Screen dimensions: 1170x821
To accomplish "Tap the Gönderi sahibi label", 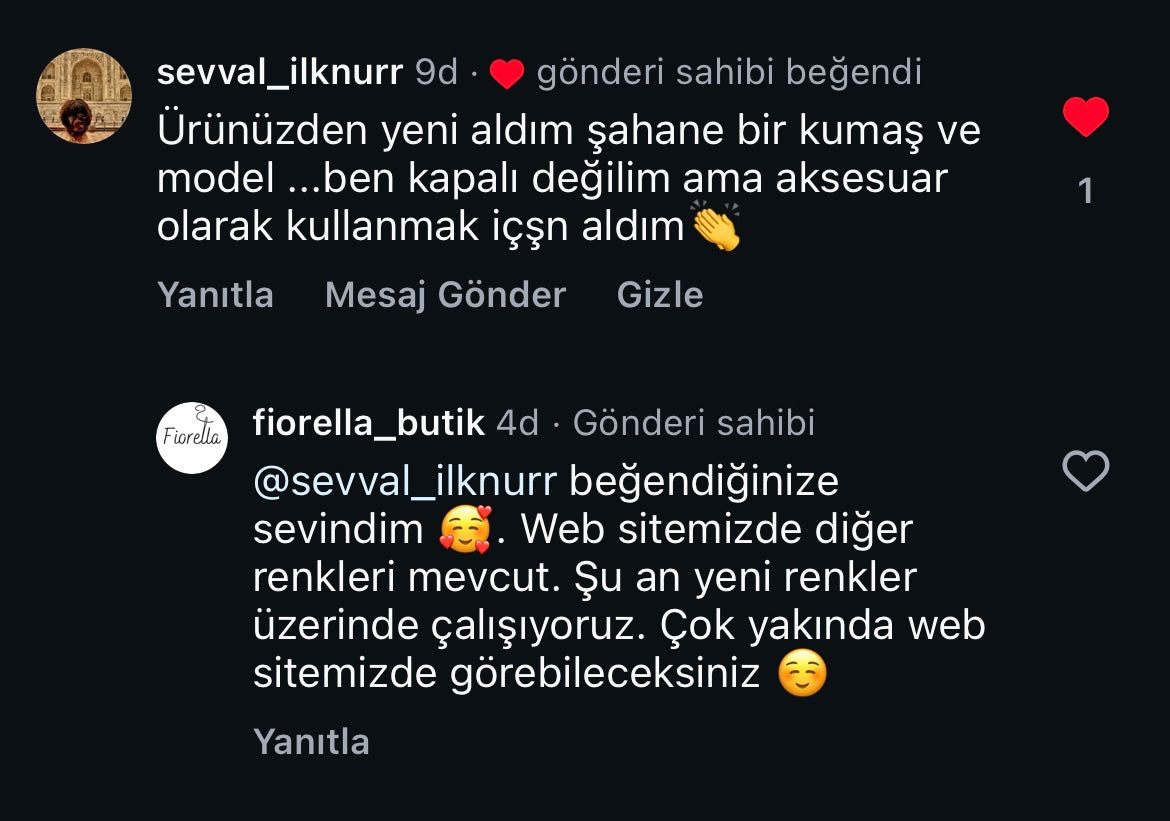I will pos(694,423).
